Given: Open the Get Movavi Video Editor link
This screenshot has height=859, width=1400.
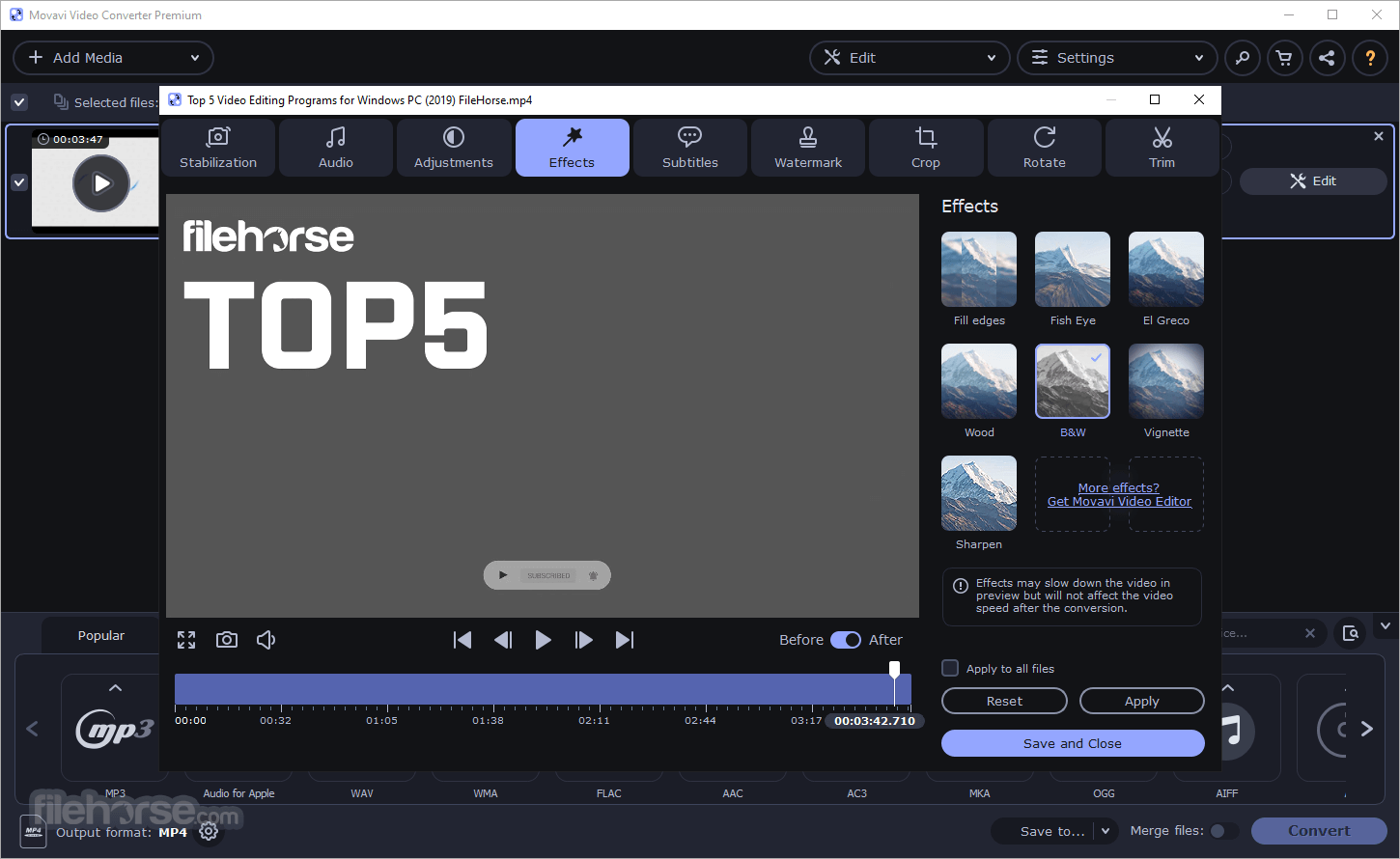Looking at the screenshot, I should pos(1119,502).
